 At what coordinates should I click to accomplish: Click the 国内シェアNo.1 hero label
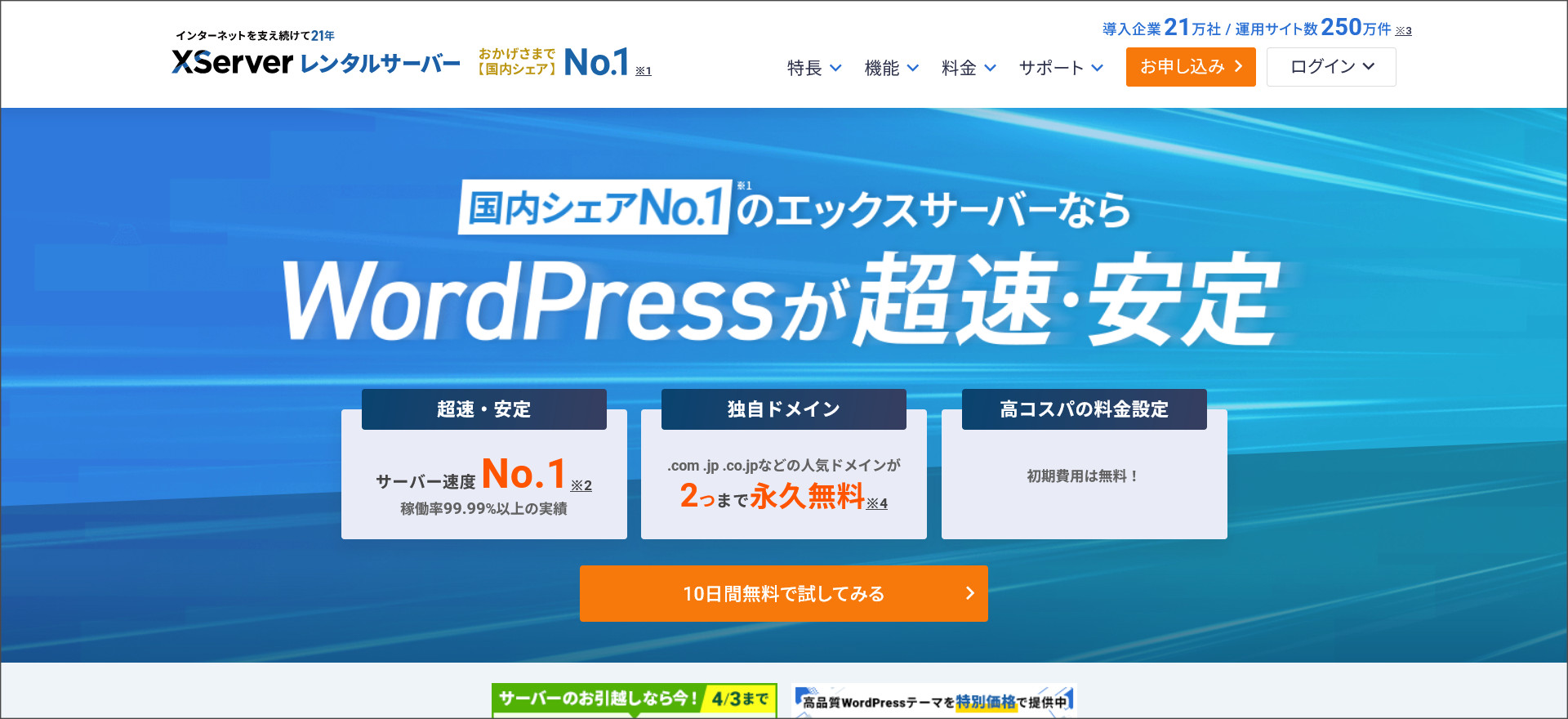click(595, 207)
